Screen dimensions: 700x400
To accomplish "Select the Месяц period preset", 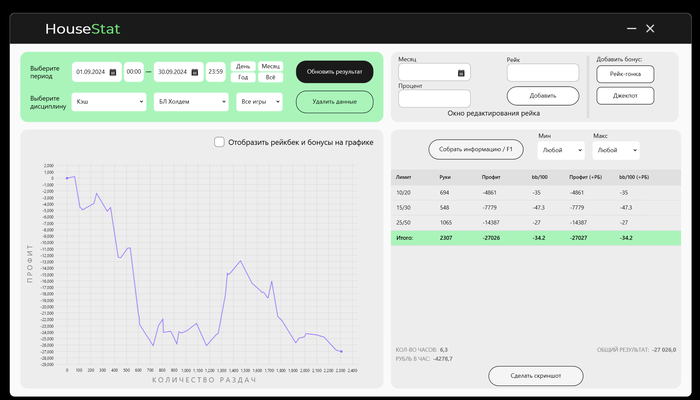I will coord(270,66).
